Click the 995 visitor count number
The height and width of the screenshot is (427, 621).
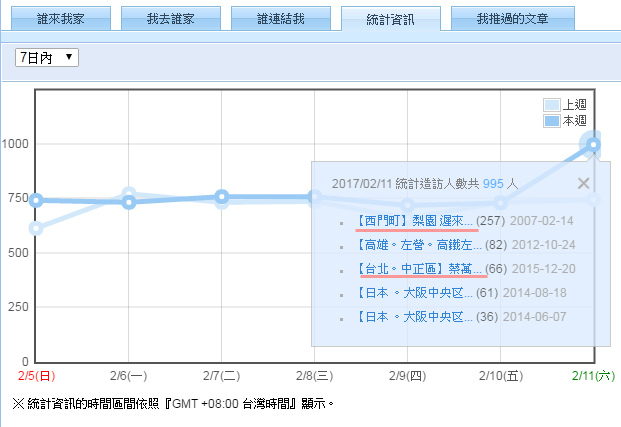point(493,184)
